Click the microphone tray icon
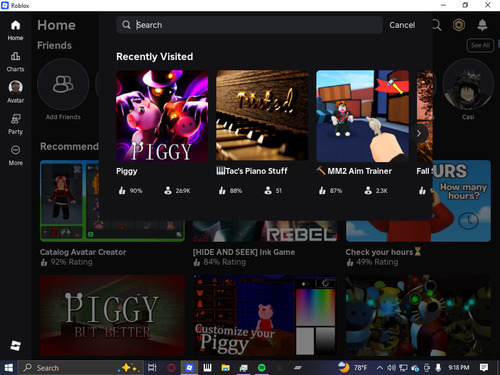The image size is (500, 375). [438, 368]
